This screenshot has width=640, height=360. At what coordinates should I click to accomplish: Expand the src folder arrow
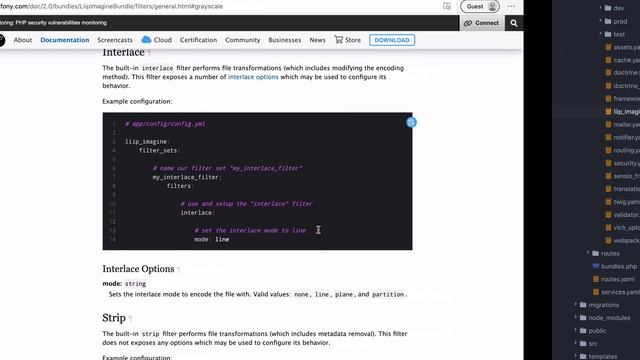click(576, 343)
